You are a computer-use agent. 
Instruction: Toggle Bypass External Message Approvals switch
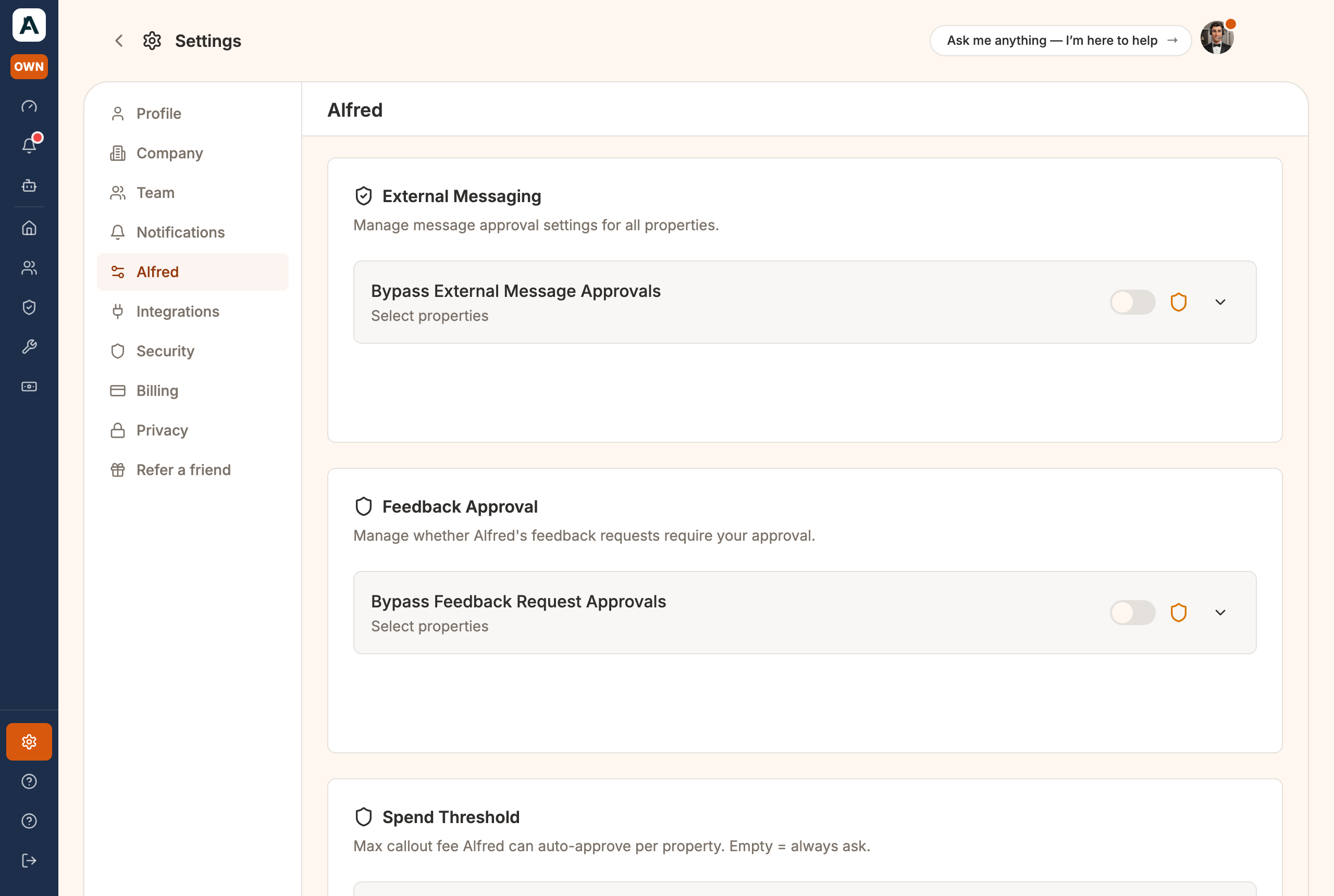click(1132, 302)
